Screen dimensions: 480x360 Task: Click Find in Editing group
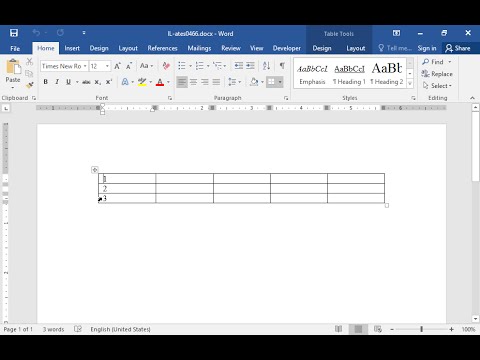[432, 62]
